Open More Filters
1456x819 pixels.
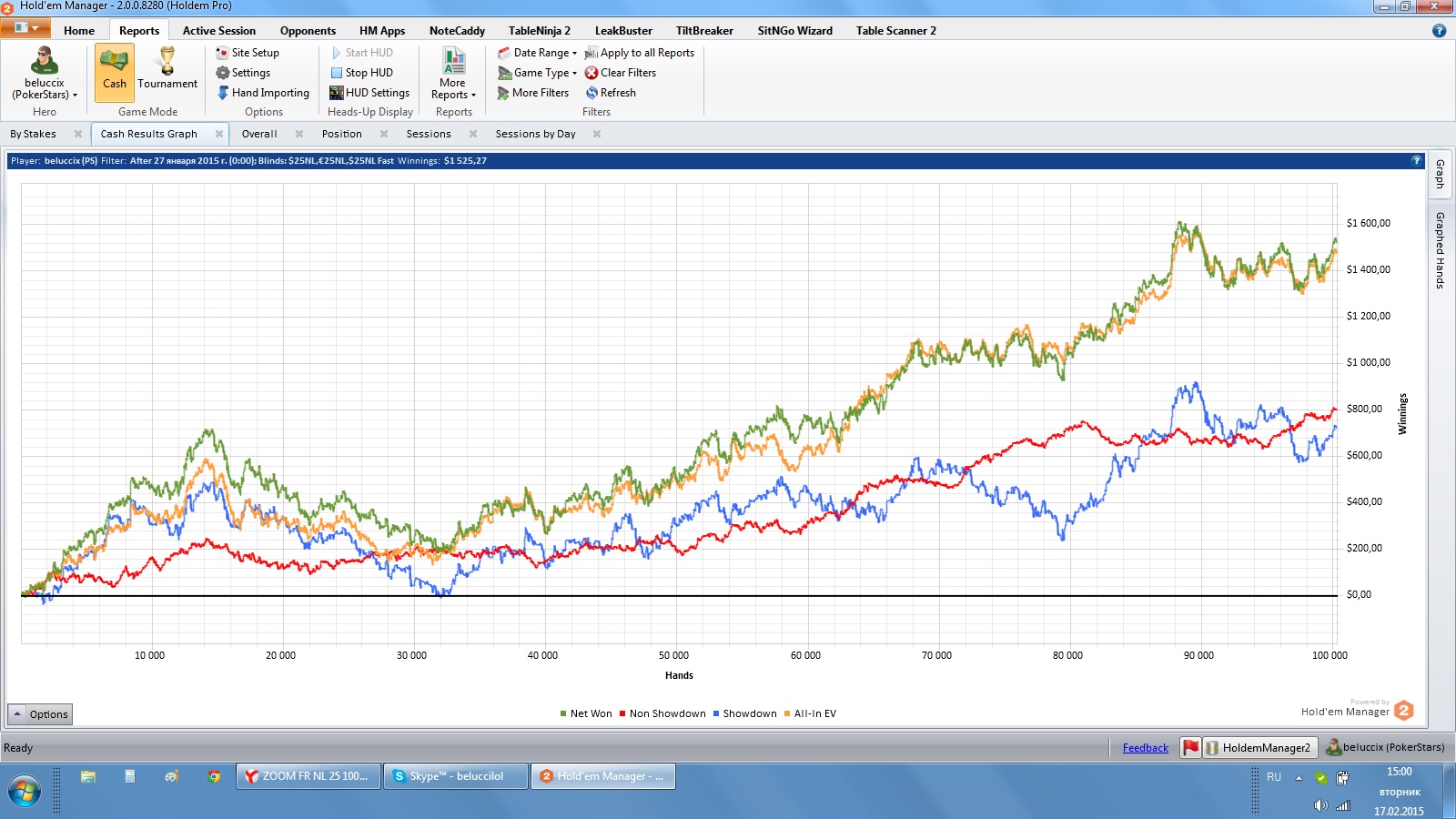[x=533, y=93]
